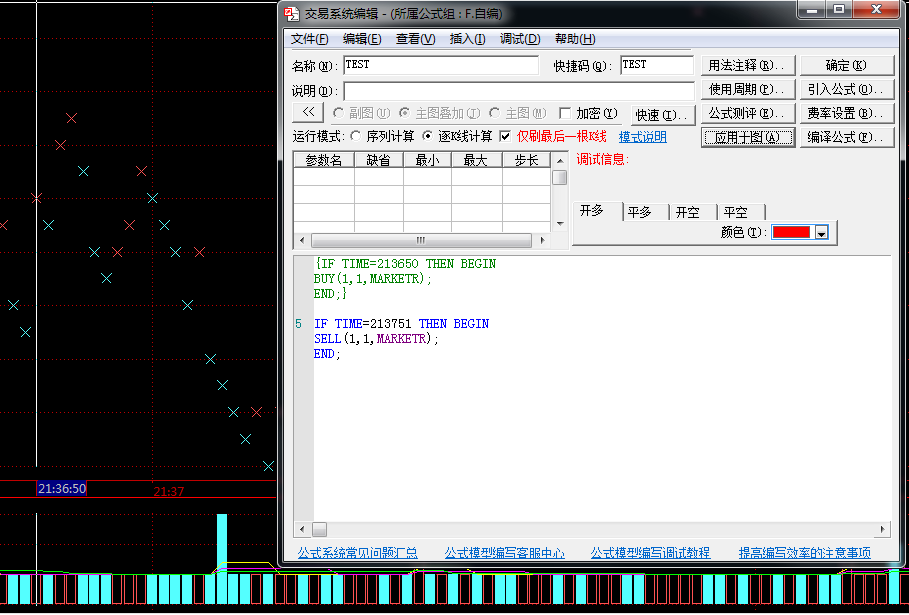Click parameter table scroll up arrow
Image resolution: width=909 pixels, height=615 pixels.
pos(560,161)
